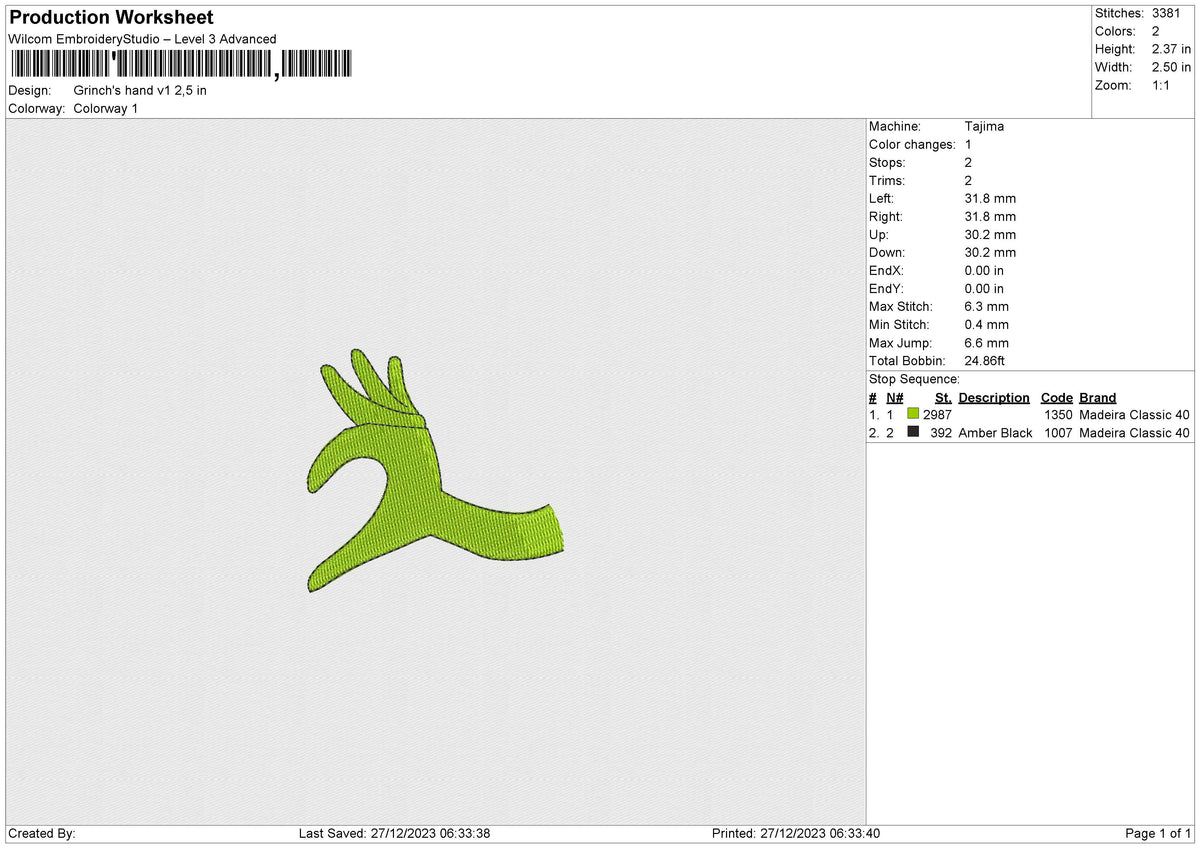1200x848 pixels.
Task: Select the 'Stop Sequence:' heading
Action: (x=914, y=379)
